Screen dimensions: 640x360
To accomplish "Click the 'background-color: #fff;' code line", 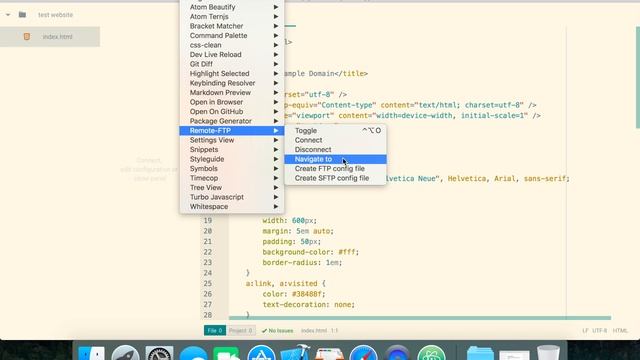I will (311, 252).
